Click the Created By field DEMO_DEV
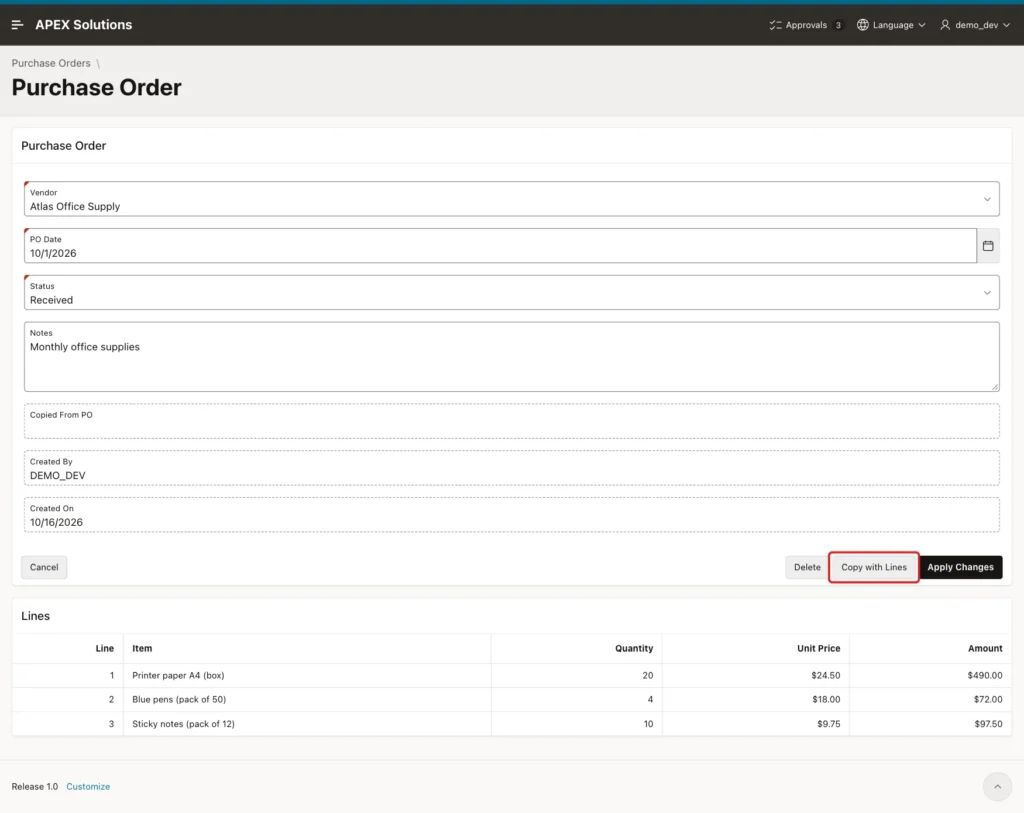This screenshot has height=813, width=1024. coord(511,468)
